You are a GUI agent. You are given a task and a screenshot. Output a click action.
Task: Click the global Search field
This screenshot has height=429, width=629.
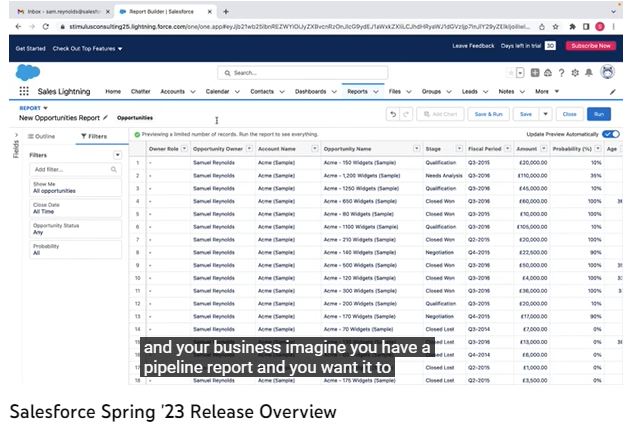302,73
